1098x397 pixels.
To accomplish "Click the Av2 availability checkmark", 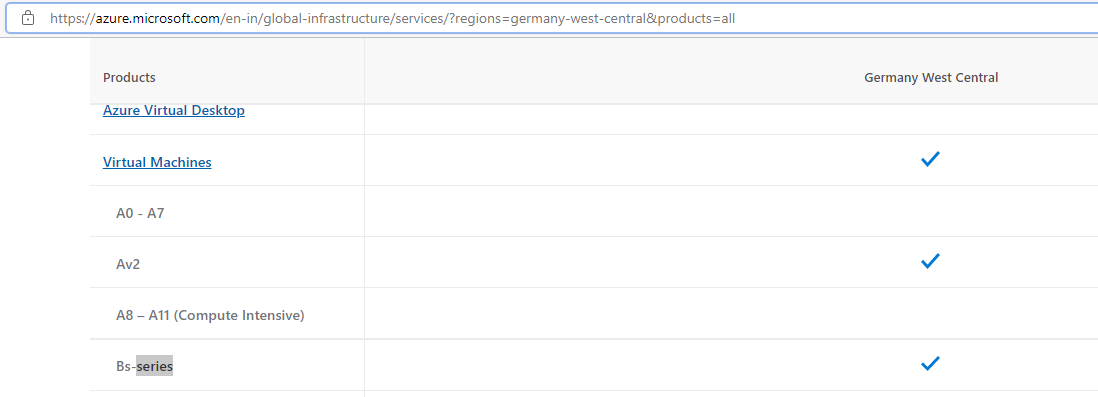I will point(930,262).
